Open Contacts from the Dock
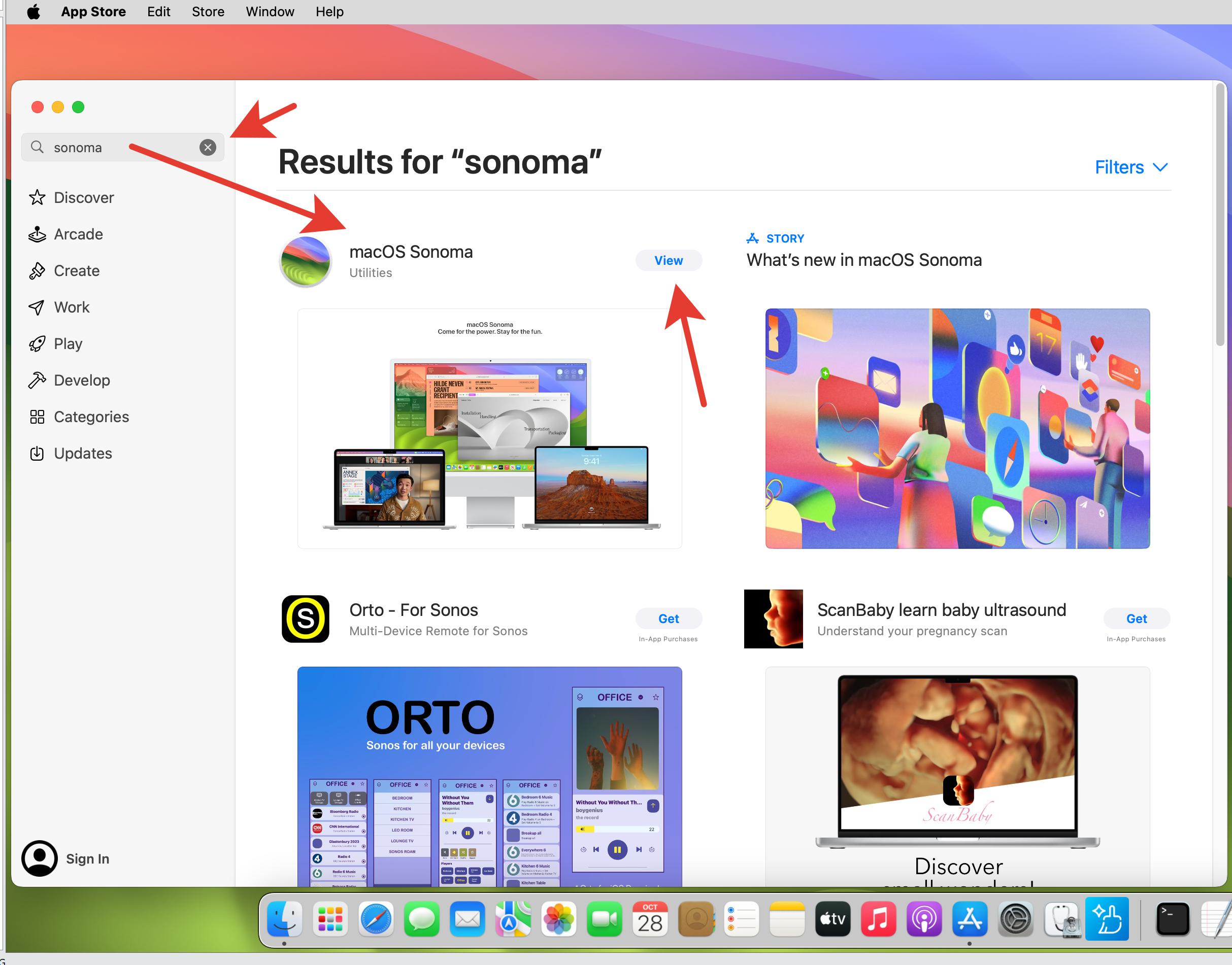 (696, 919)
